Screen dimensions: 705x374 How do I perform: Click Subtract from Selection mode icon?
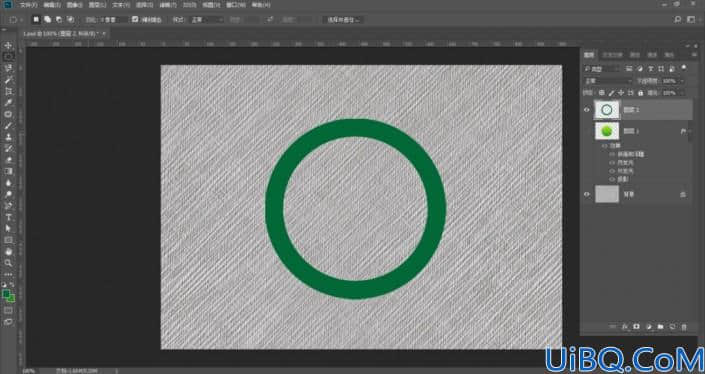point(59,19)
